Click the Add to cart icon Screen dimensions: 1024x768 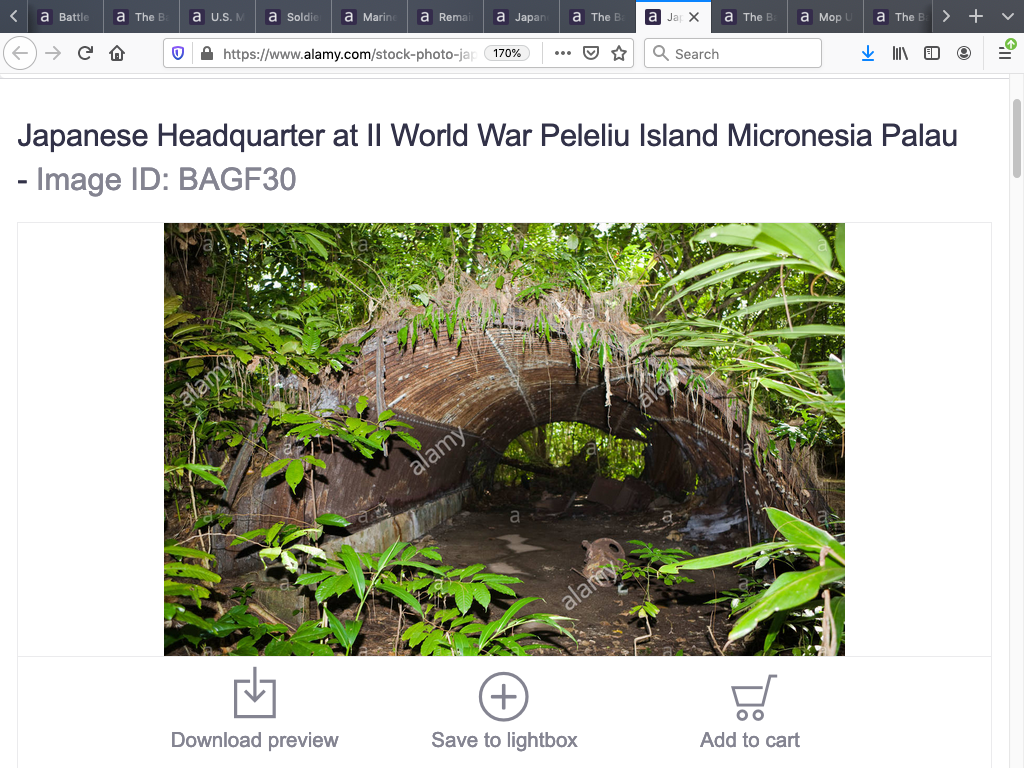pos(752,697)
